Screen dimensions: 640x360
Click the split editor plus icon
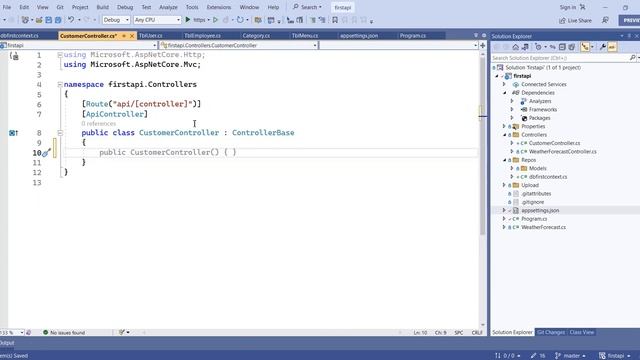(482, 45)
